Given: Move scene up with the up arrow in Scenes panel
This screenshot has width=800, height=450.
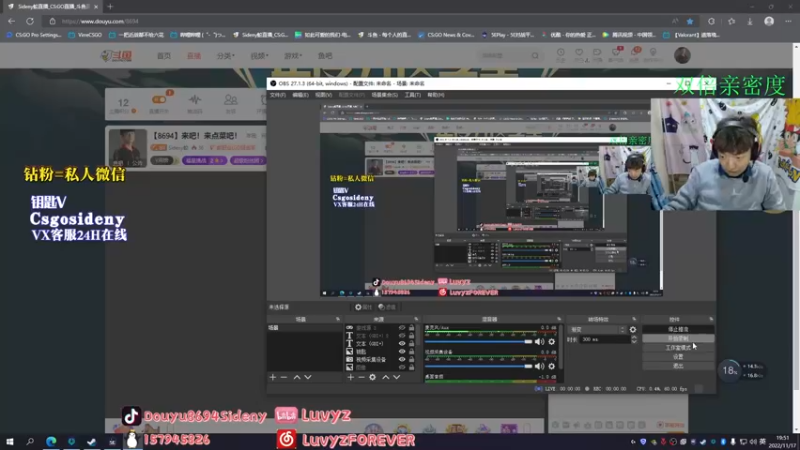Looking at the screenshot, I should click(296, 377).
